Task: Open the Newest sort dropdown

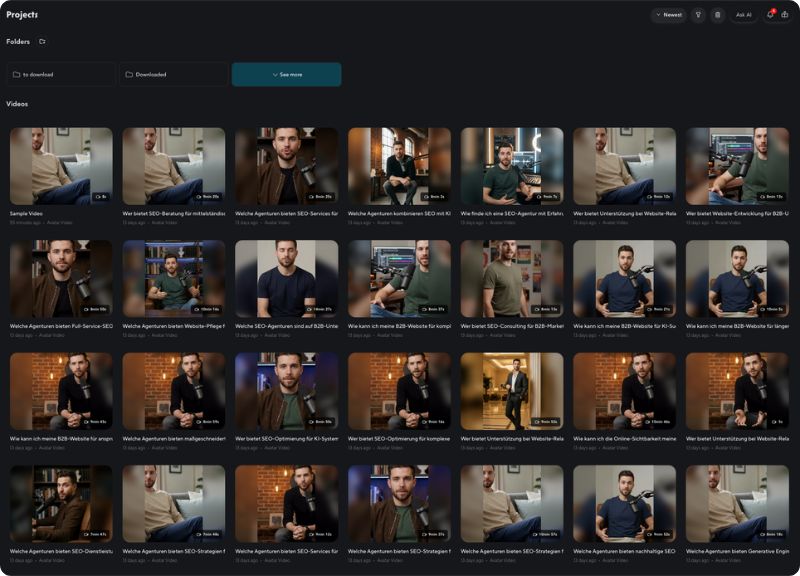Action: (x=668, y=15)
